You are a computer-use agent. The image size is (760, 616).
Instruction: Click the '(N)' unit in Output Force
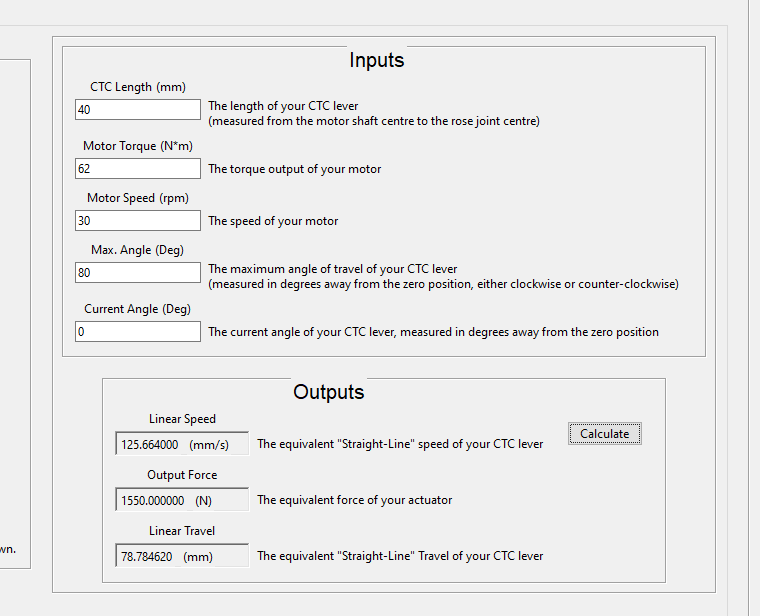[x=204, y=501]
